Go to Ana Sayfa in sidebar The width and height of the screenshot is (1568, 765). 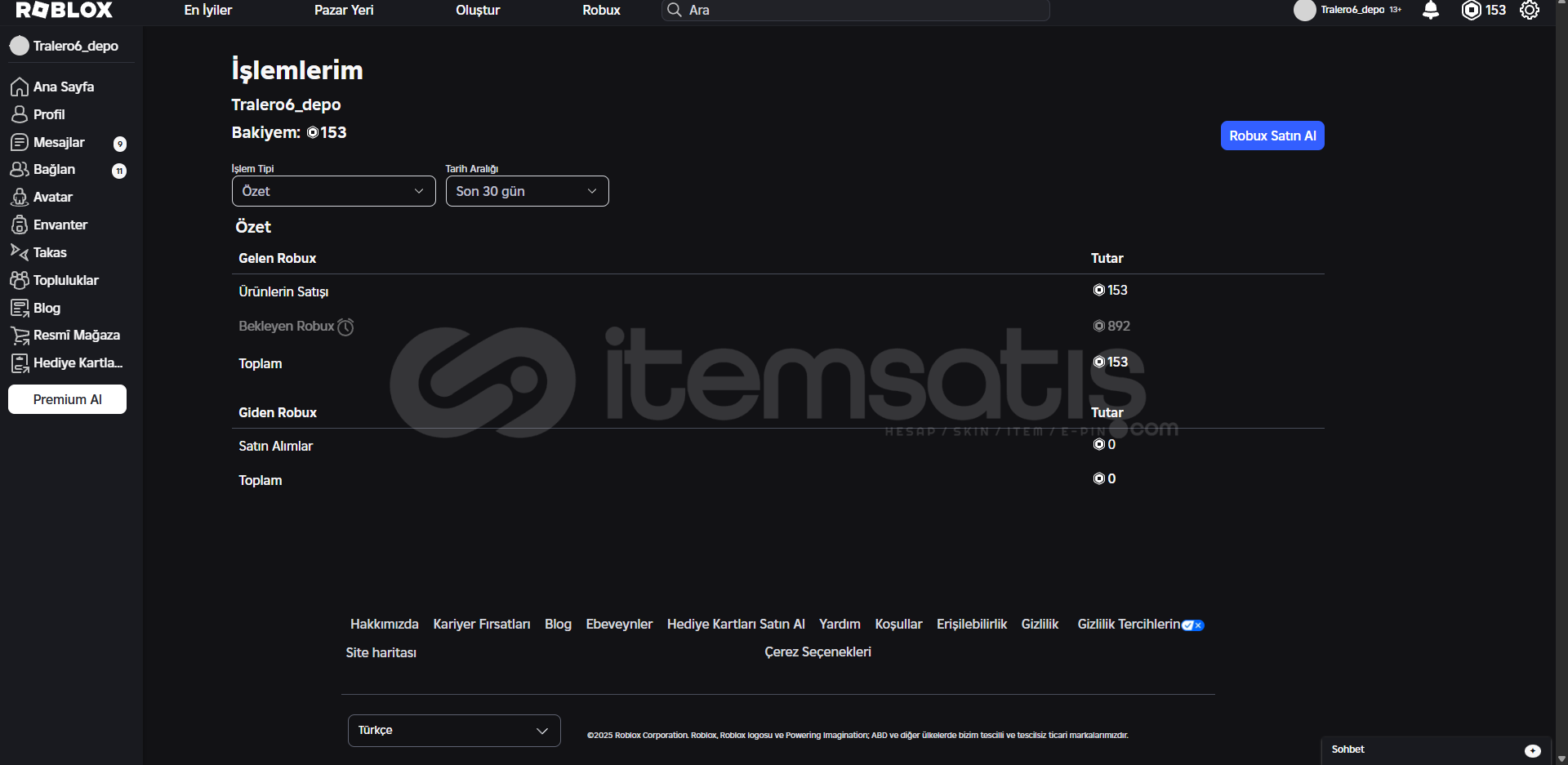[64, 87]
